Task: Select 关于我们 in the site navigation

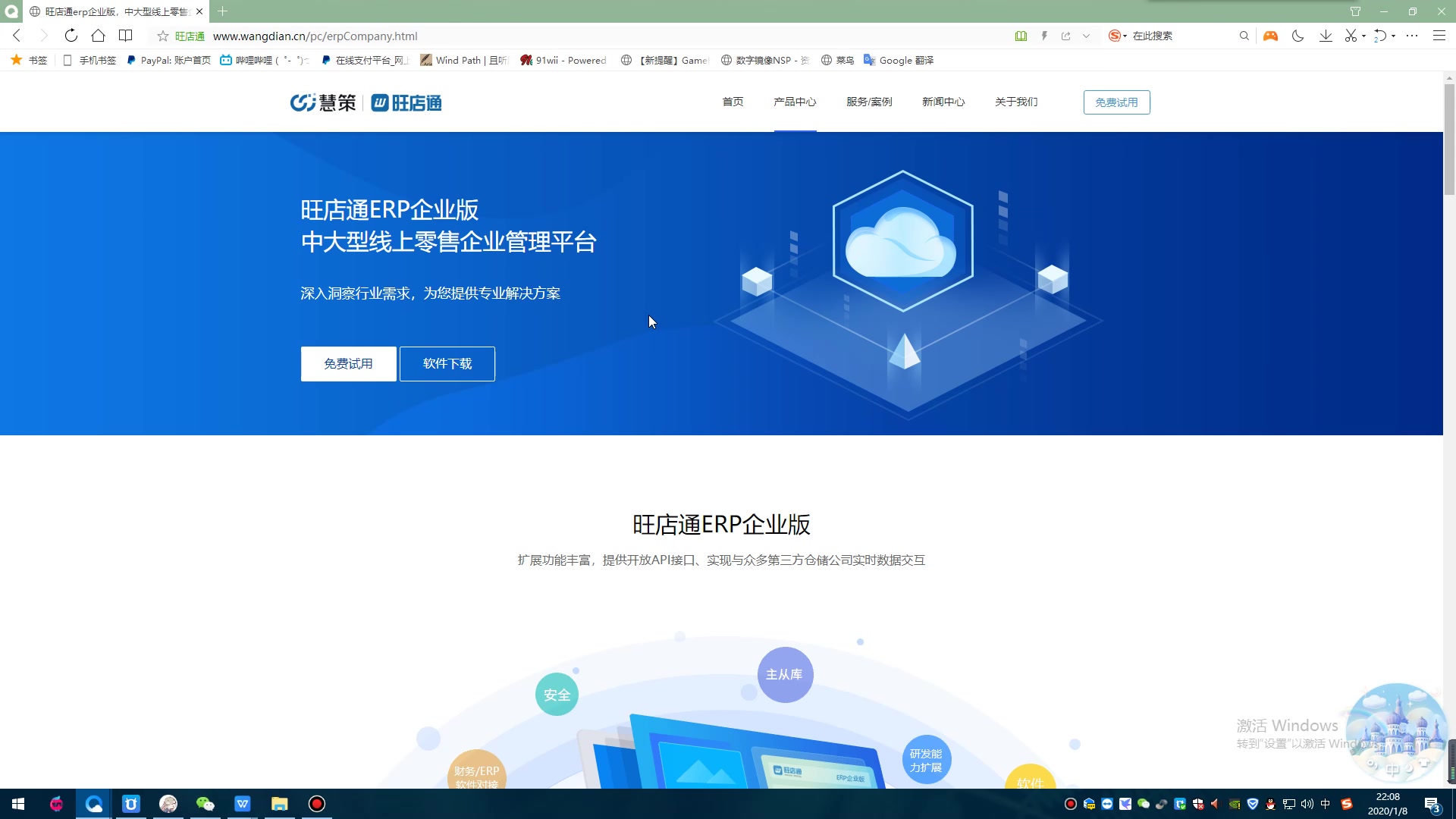Action: coord(1016,102)
